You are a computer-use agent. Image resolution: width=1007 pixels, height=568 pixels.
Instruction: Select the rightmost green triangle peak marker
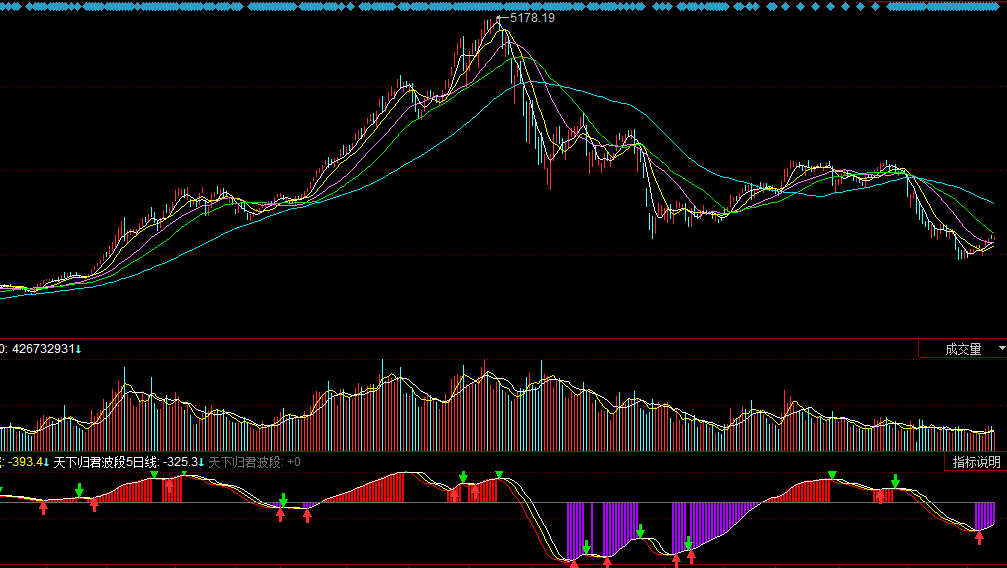(x=832, y=474)
